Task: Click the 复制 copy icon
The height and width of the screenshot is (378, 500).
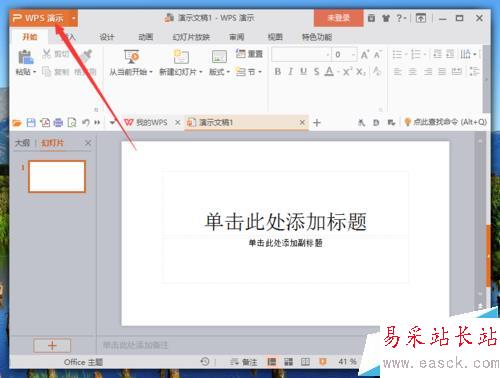Action: click(x=47, y=71)
